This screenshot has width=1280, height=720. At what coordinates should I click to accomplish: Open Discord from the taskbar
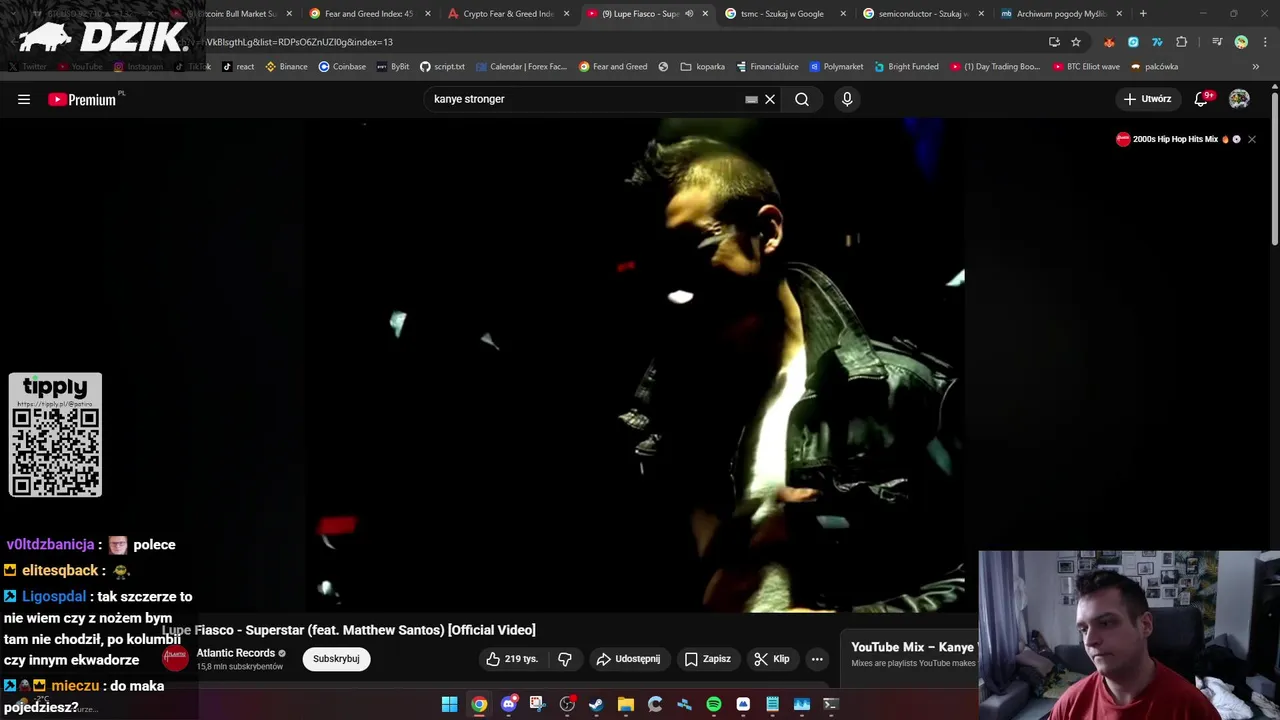508,705
